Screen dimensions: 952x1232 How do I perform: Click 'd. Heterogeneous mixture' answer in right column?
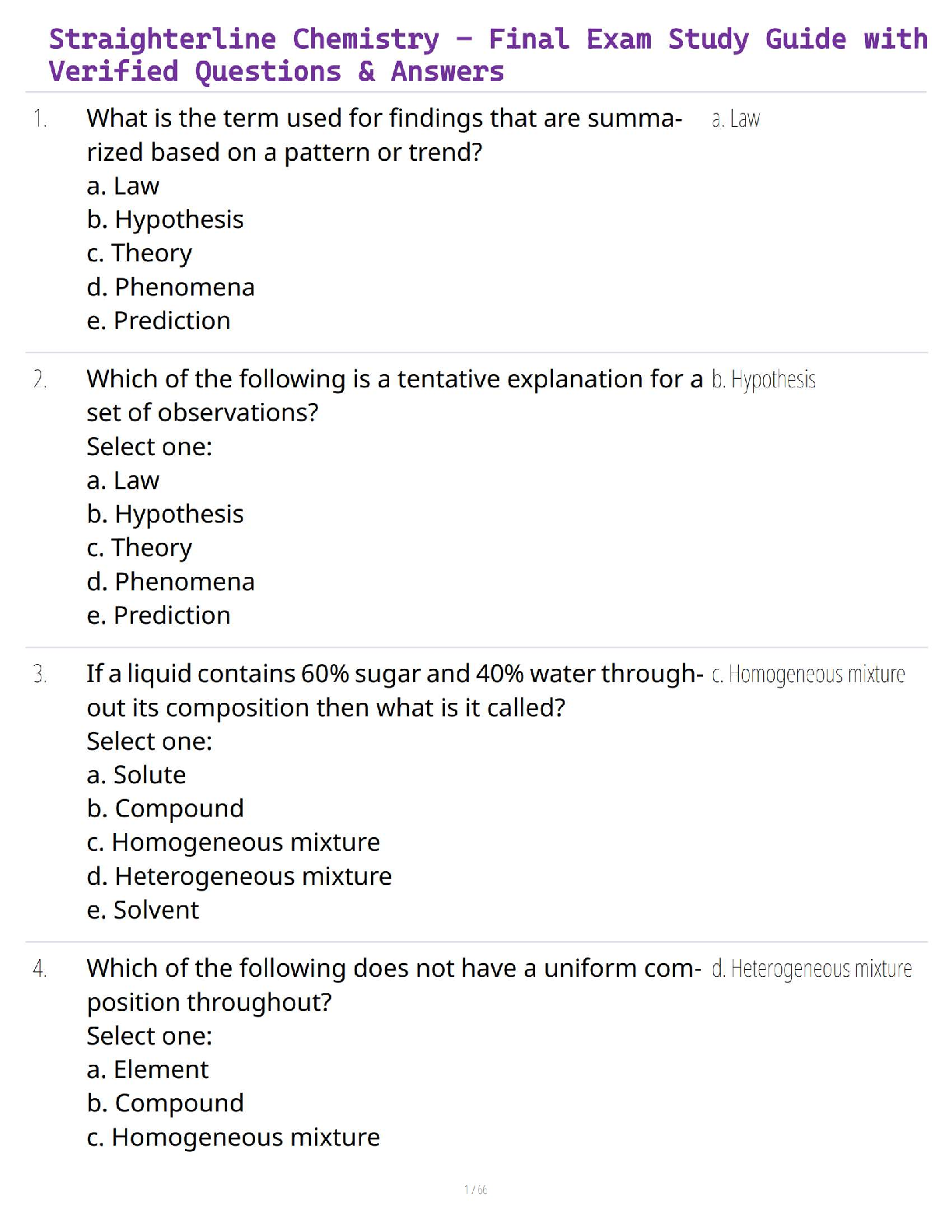pos(811,969)
